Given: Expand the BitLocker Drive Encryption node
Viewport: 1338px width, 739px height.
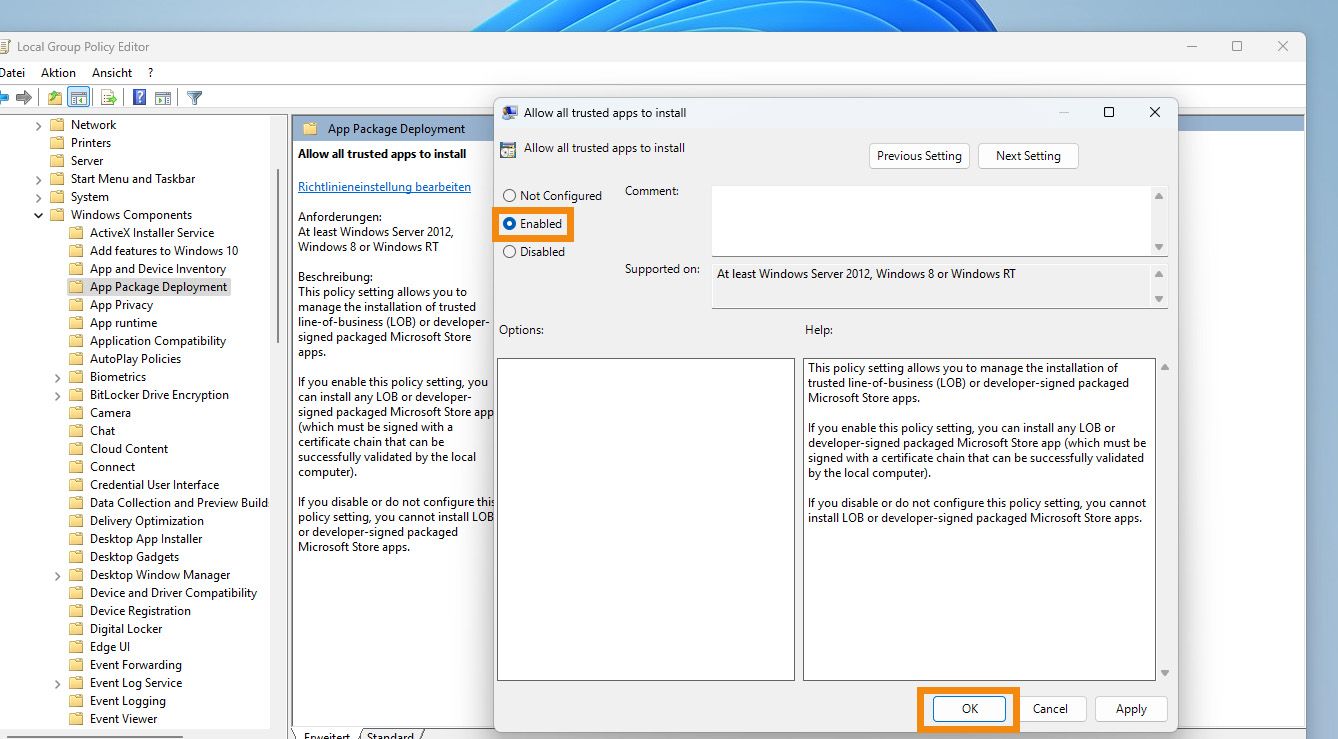Looking at the screenshot, I should pos(58,395).
